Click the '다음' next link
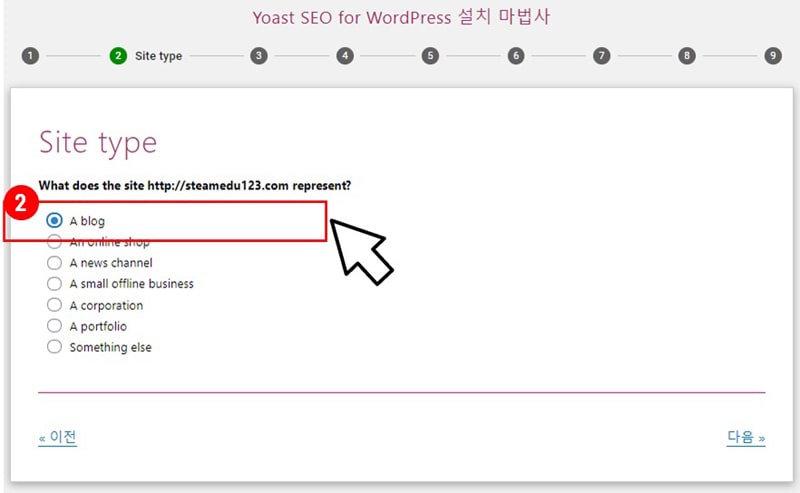This screenshot has width=800, height=493. click(x=746, y=437)
